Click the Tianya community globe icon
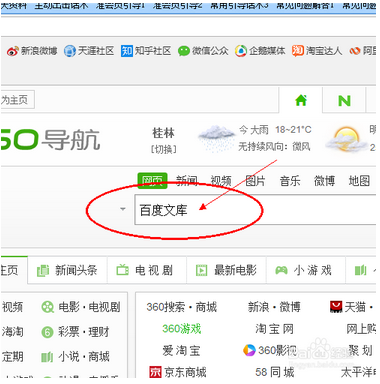The width and height of the screenshot is (380, 384). click(70, 51)
